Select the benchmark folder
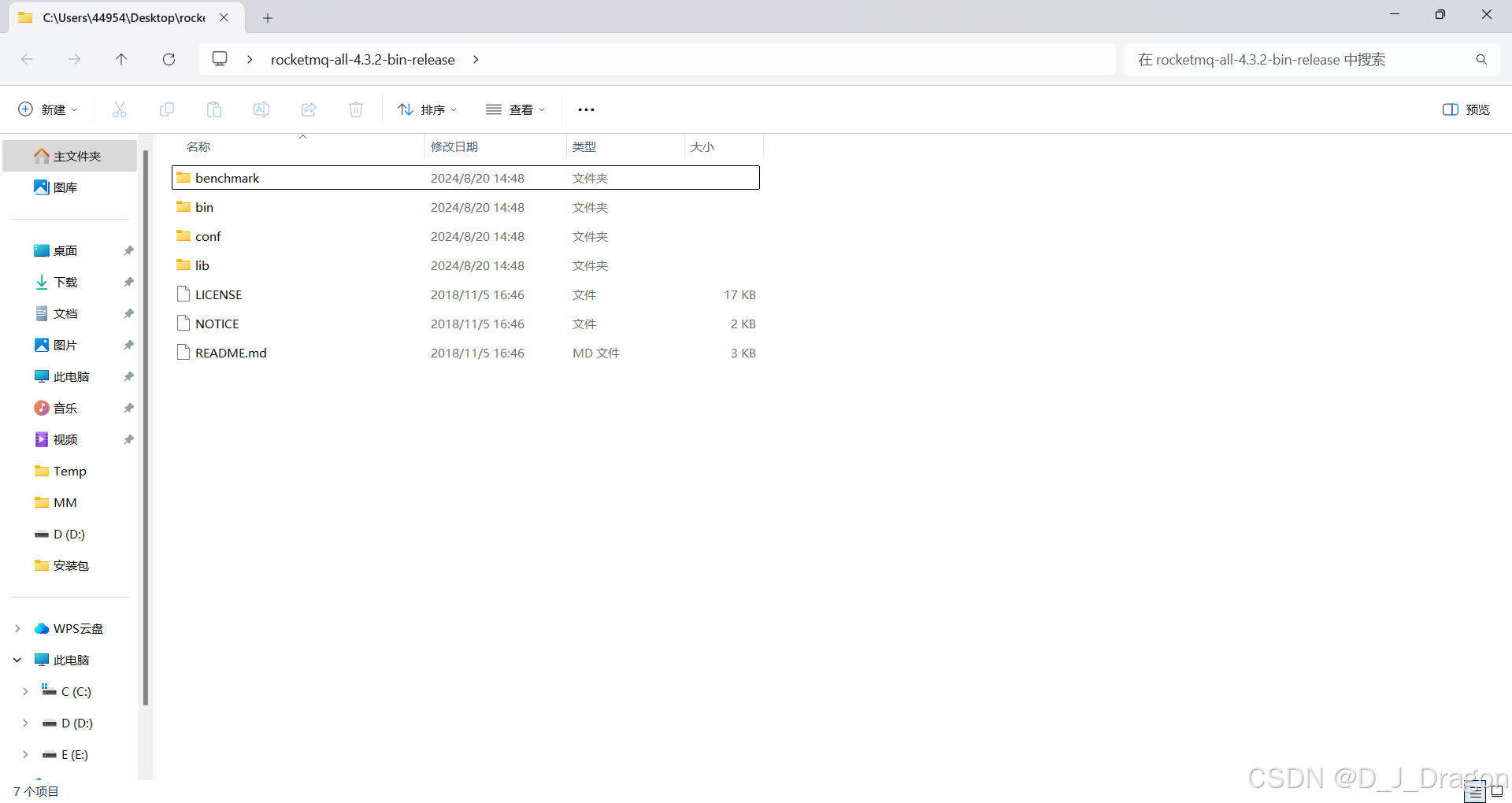The image size is (1512, 803). click(465, 178)
